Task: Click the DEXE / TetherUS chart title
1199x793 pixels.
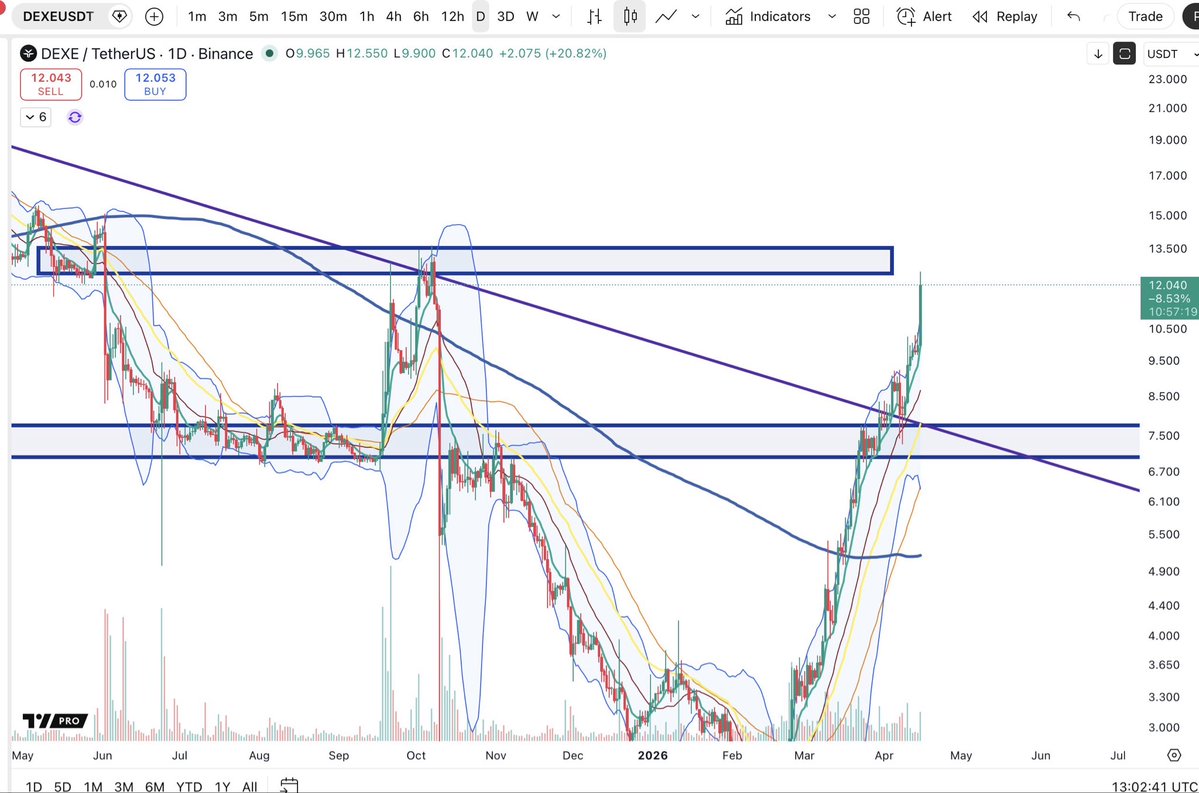Action: (x=147, y=54)
